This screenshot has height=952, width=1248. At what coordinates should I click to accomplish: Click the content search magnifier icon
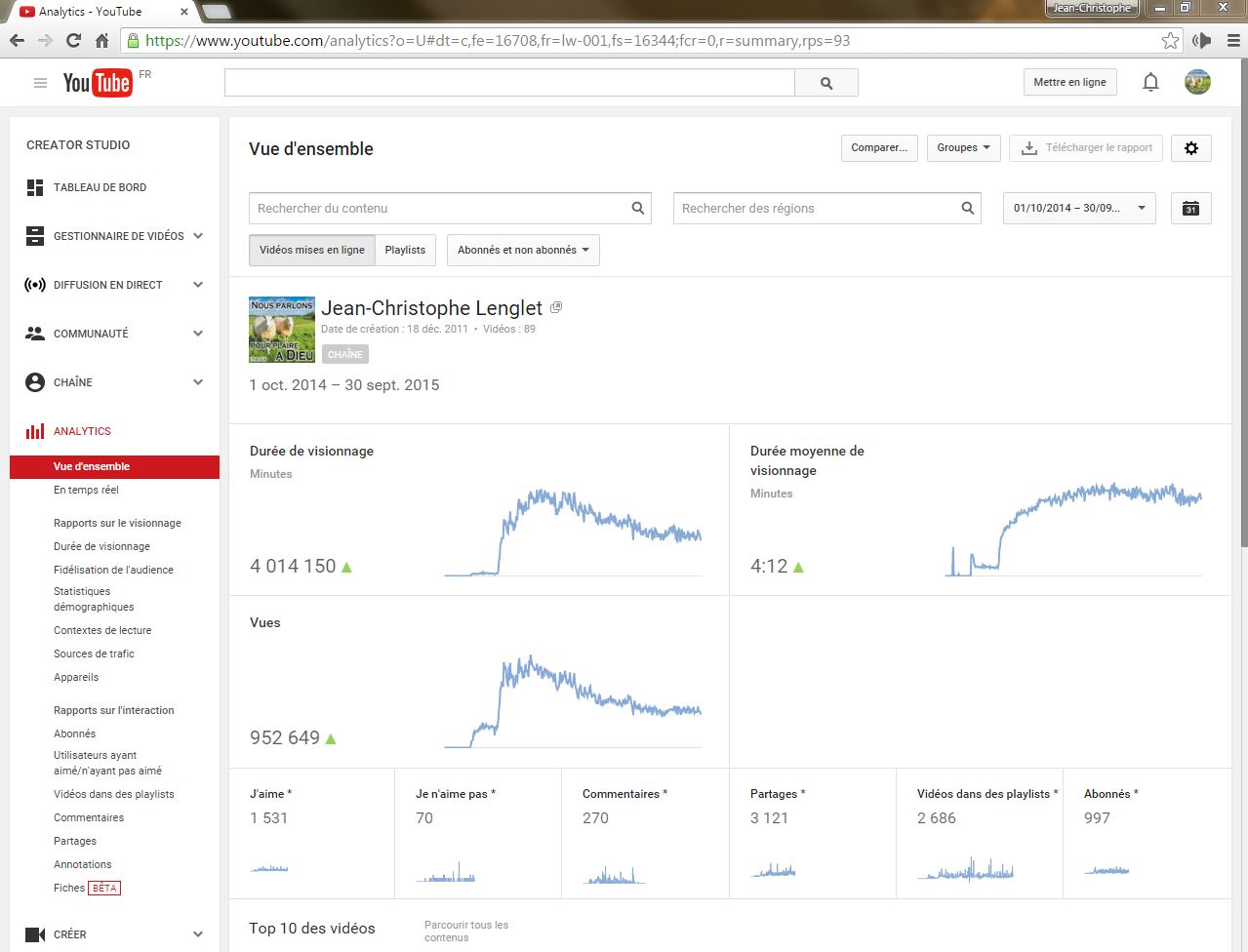tap(637, 208)
